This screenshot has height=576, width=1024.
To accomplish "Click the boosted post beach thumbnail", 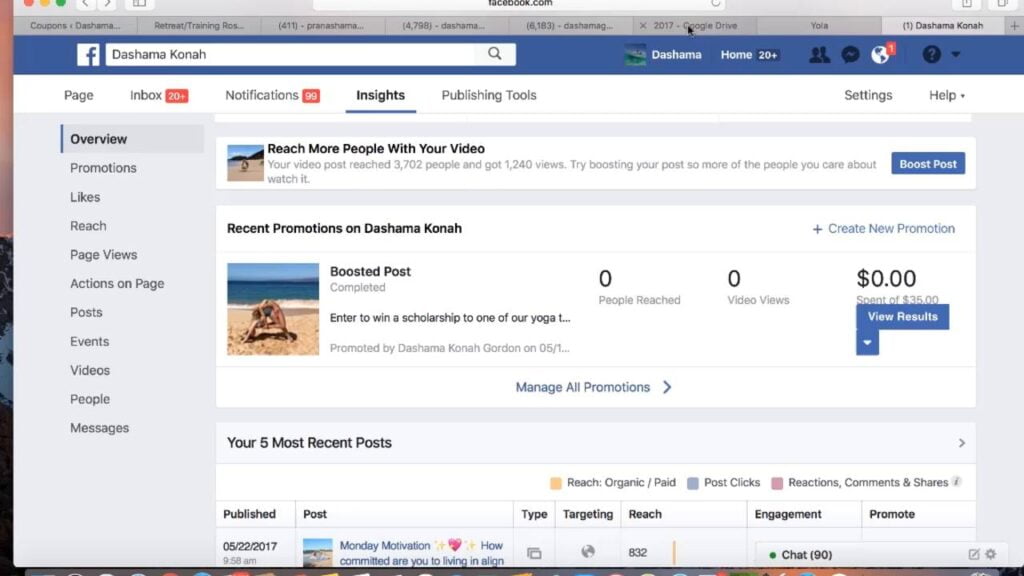I will coord(273,309).
